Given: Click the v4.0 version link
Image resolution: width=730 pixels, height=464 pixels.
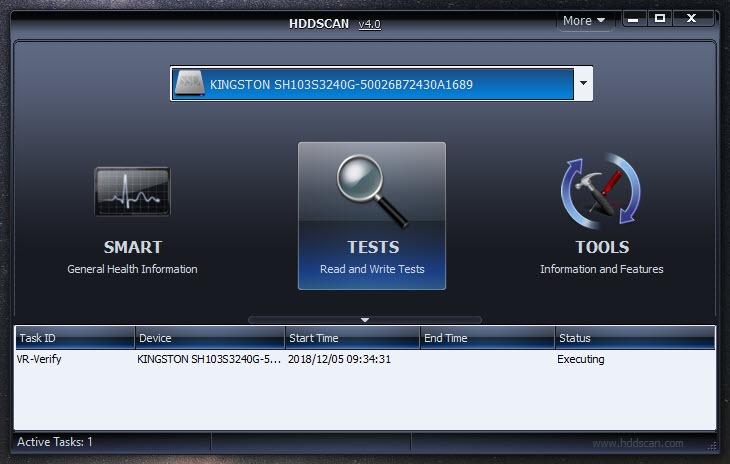Looking at the screenshot, I should click(x=368, y=23).
